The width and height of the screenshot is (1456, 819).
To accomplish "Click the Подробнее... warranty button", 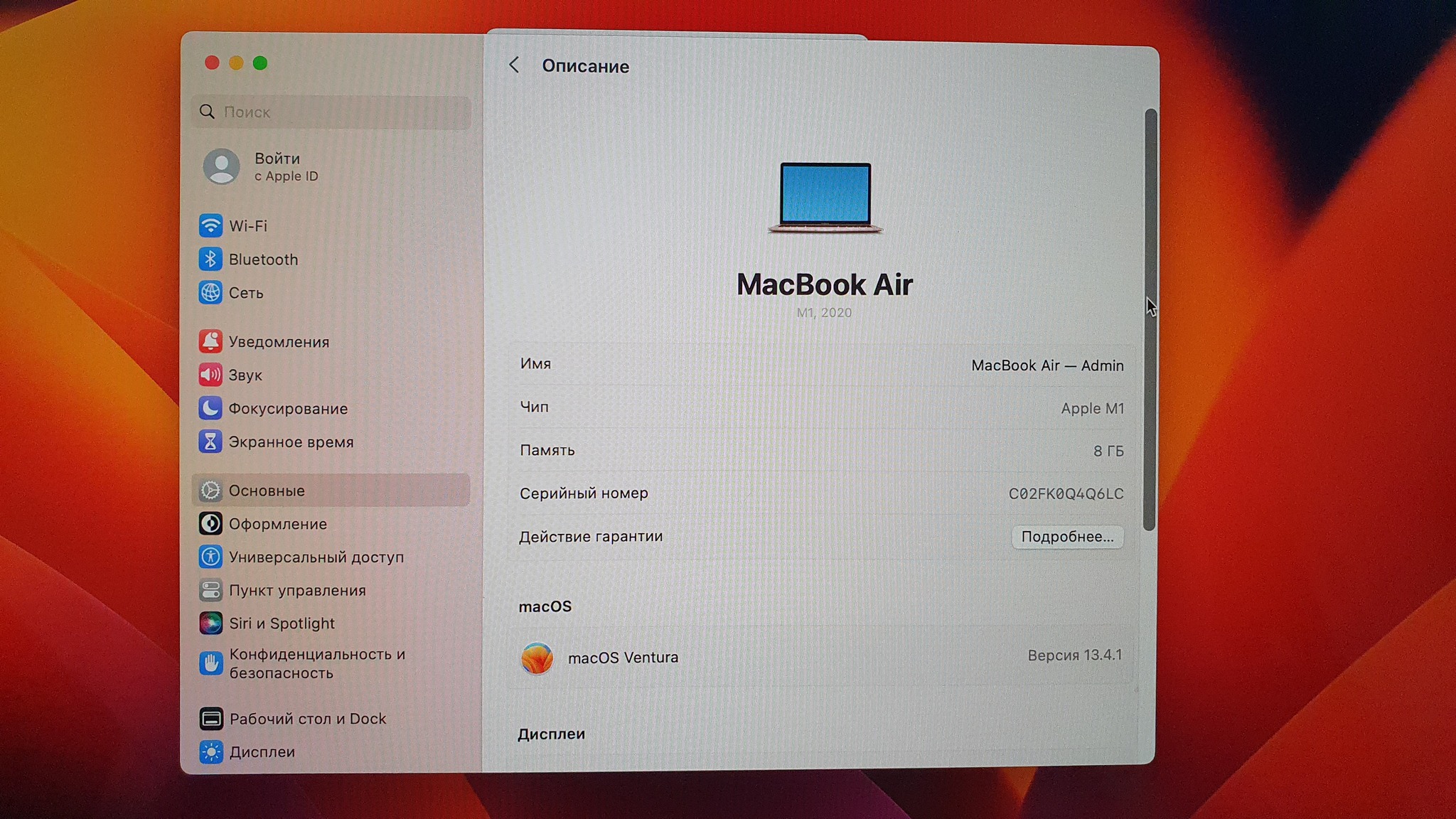I will [1066, 537].
